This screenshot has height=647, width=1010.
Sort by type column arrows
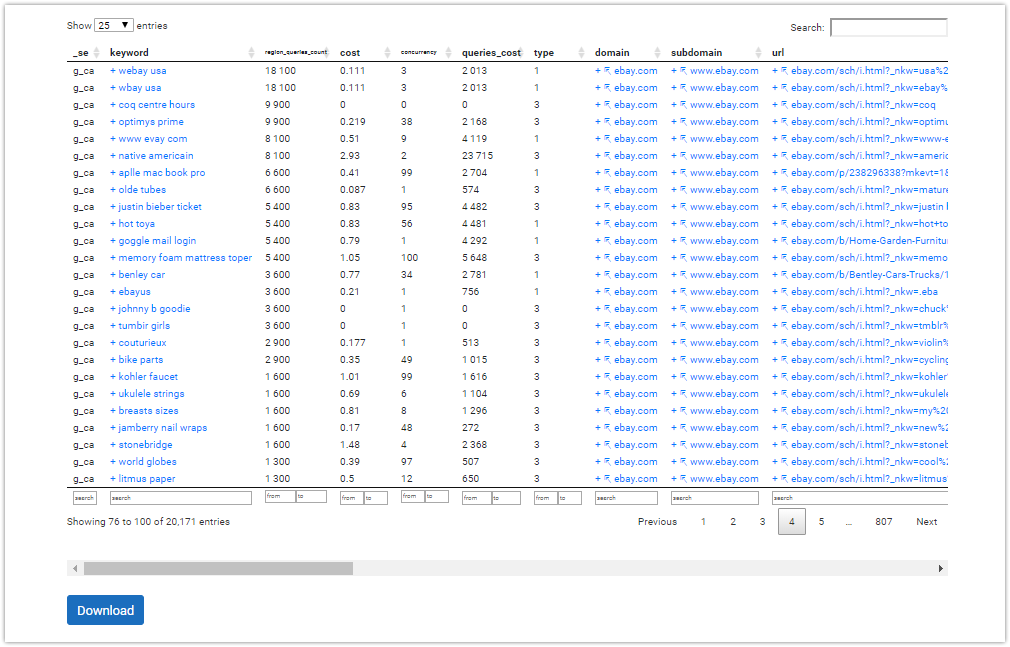(x=581, y=53)
